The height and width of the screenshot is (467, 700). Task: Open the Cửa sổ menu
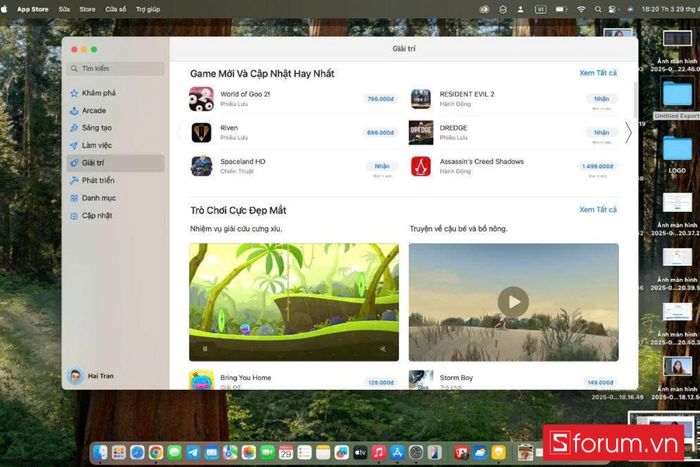(x=116, y=9)
